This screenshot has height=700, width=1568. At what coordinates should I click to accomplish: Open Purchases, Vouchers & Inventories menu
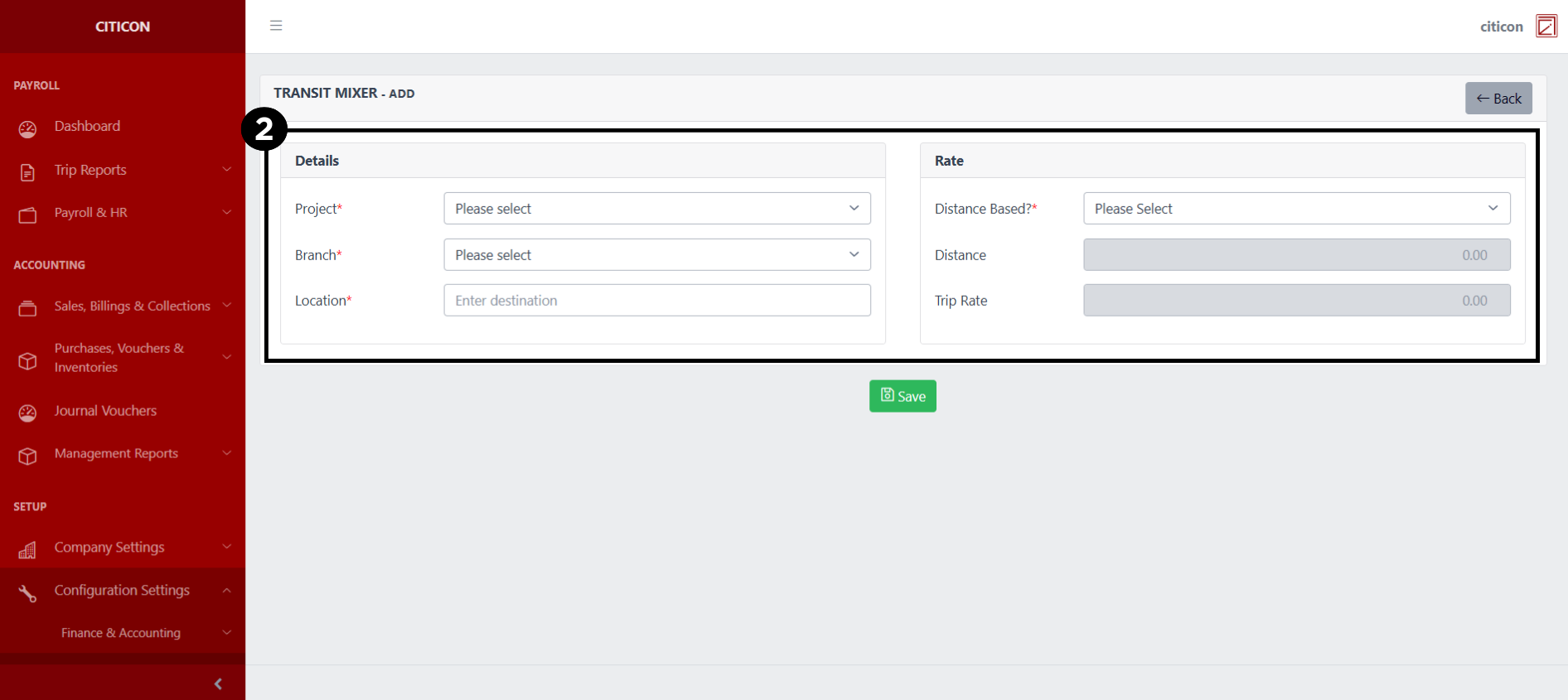119,358
